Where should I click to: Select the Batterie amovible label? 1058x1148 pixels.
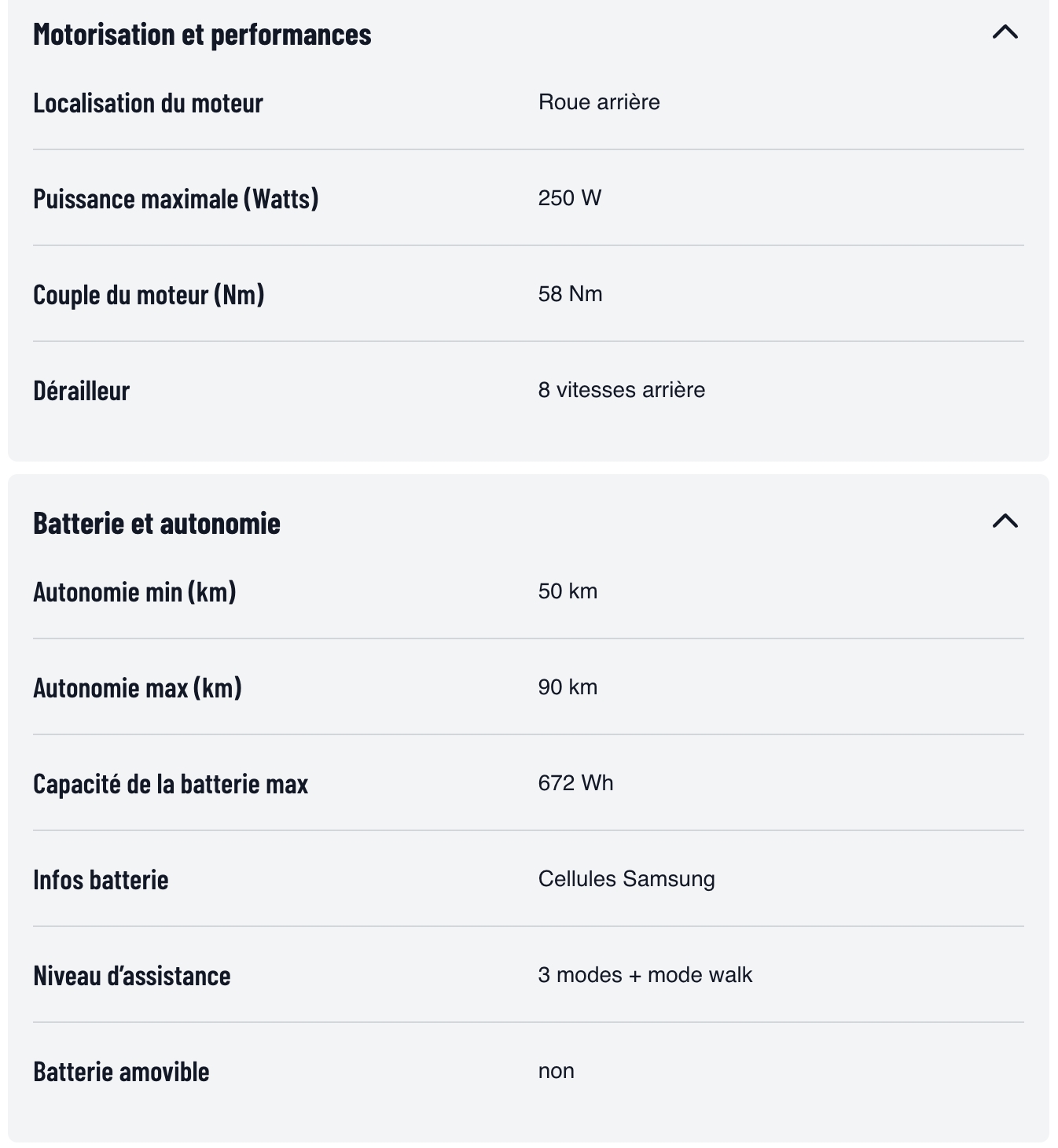121,1072
